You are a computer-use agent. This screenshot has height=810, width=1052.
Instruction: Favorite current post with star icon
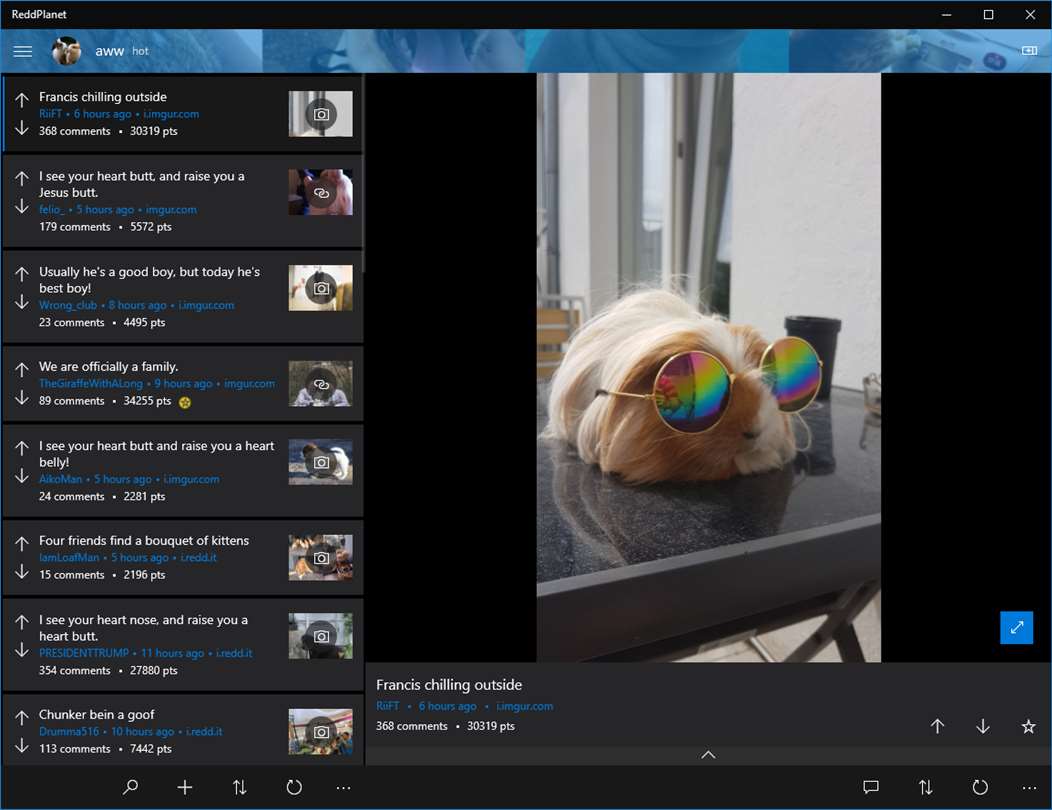pos(1028,726)
